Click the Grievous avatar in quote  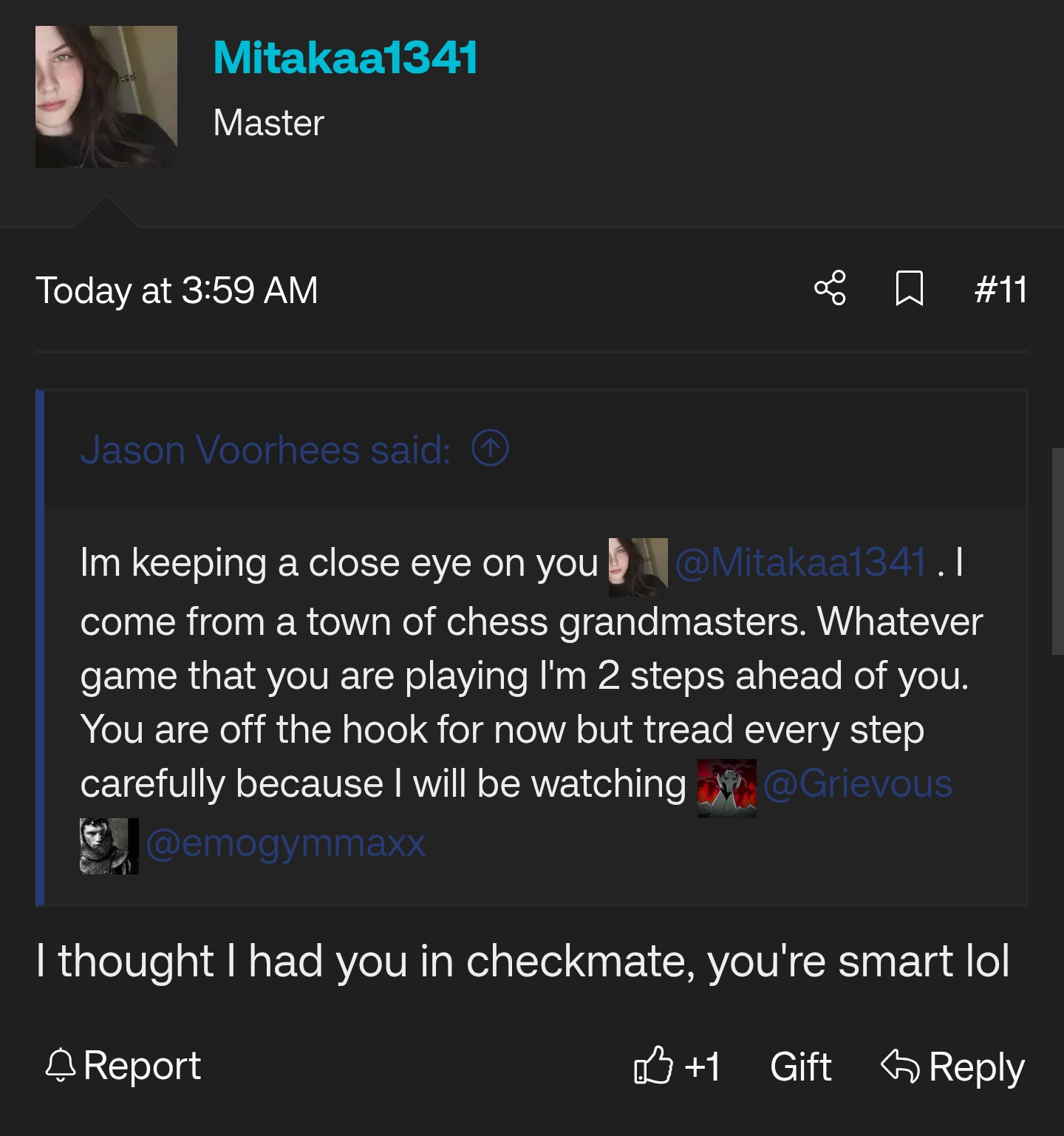(726, 788)
